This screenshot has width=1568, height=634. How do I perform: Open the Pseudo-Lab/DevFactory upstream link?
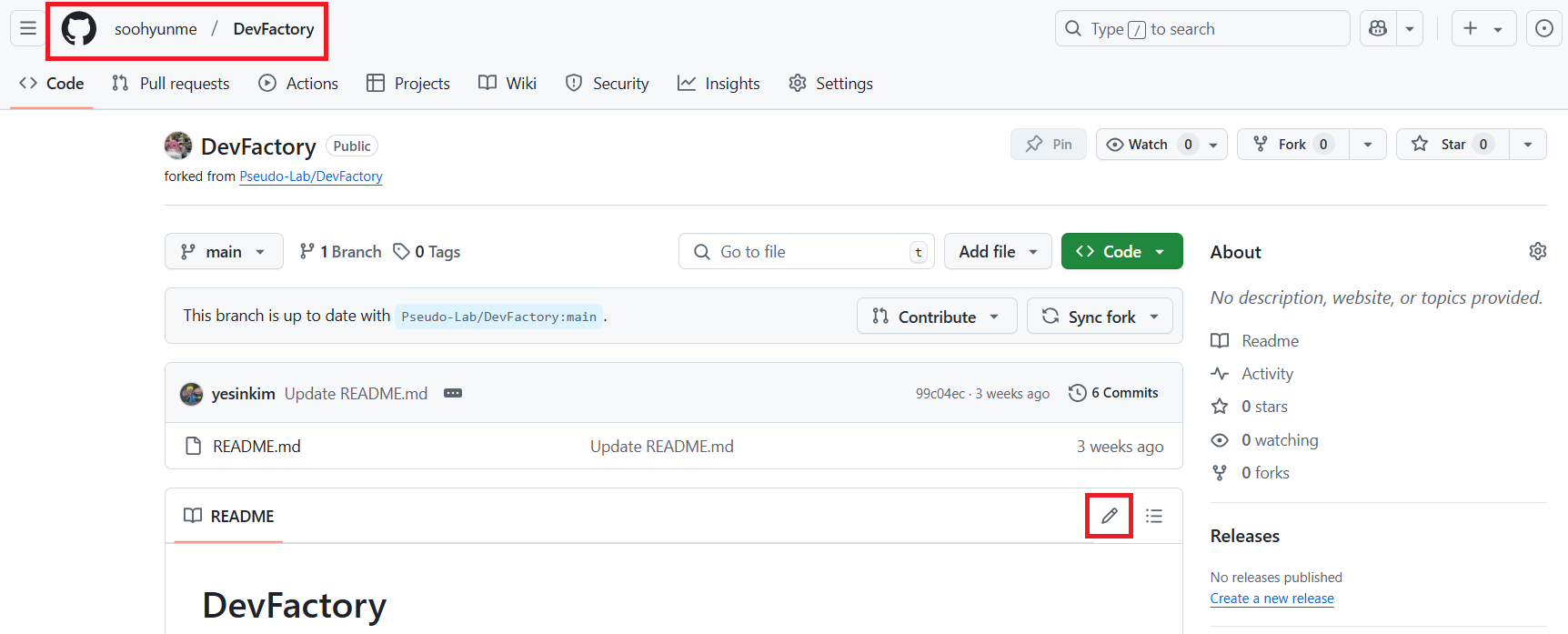[311, 176]
